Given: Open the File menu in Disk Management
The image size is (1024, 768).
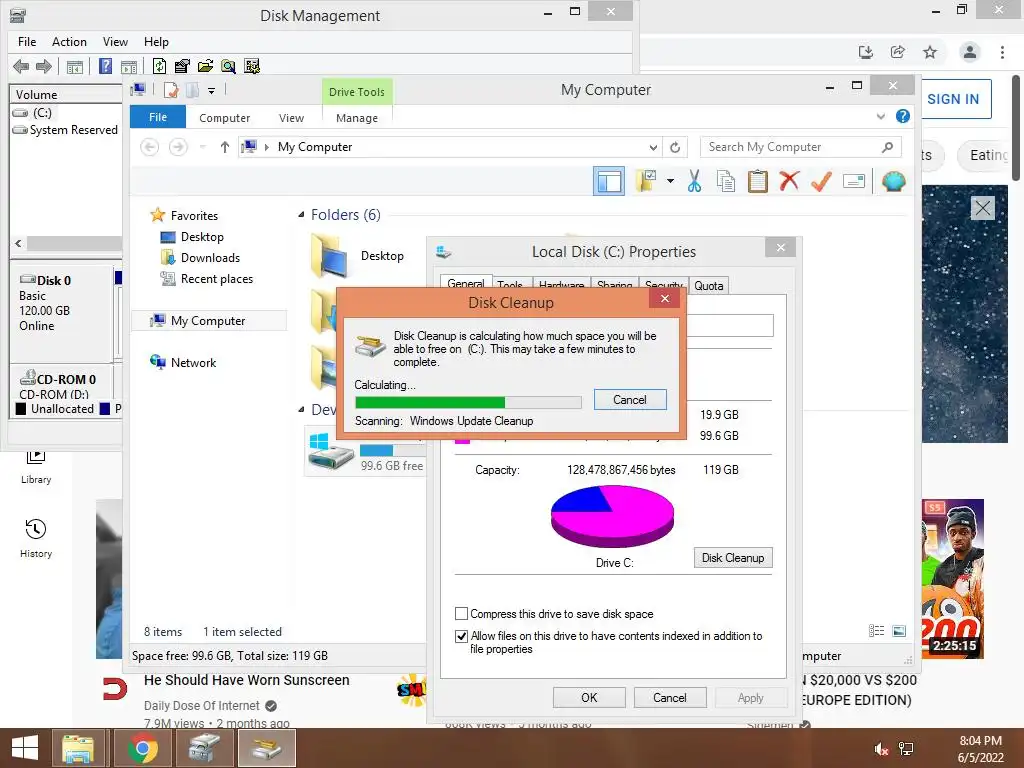Looking at the screenshot, I should click(x=27, y=42).
